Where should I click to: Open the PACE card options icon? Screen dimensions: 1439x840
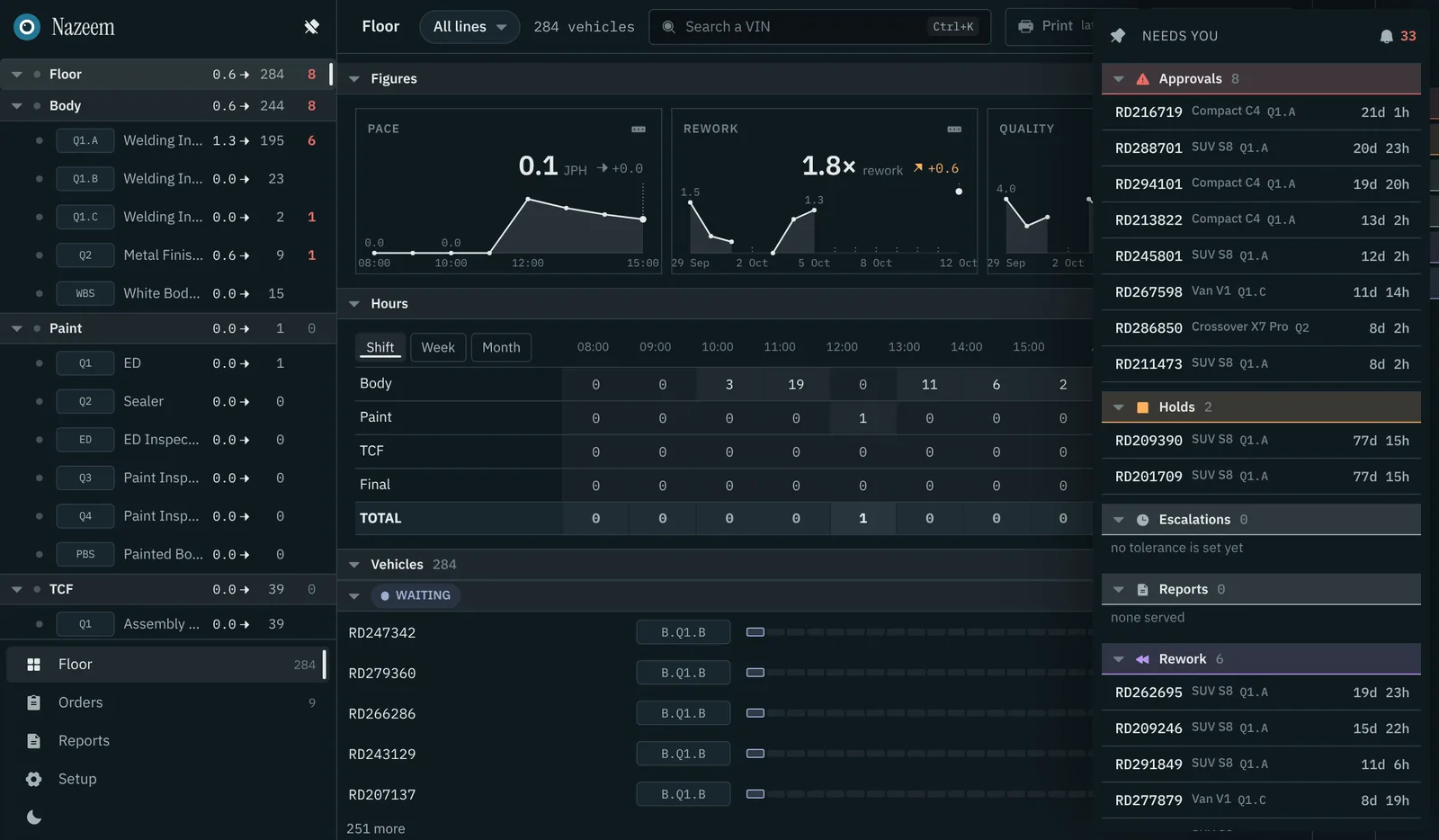[639, 130]
